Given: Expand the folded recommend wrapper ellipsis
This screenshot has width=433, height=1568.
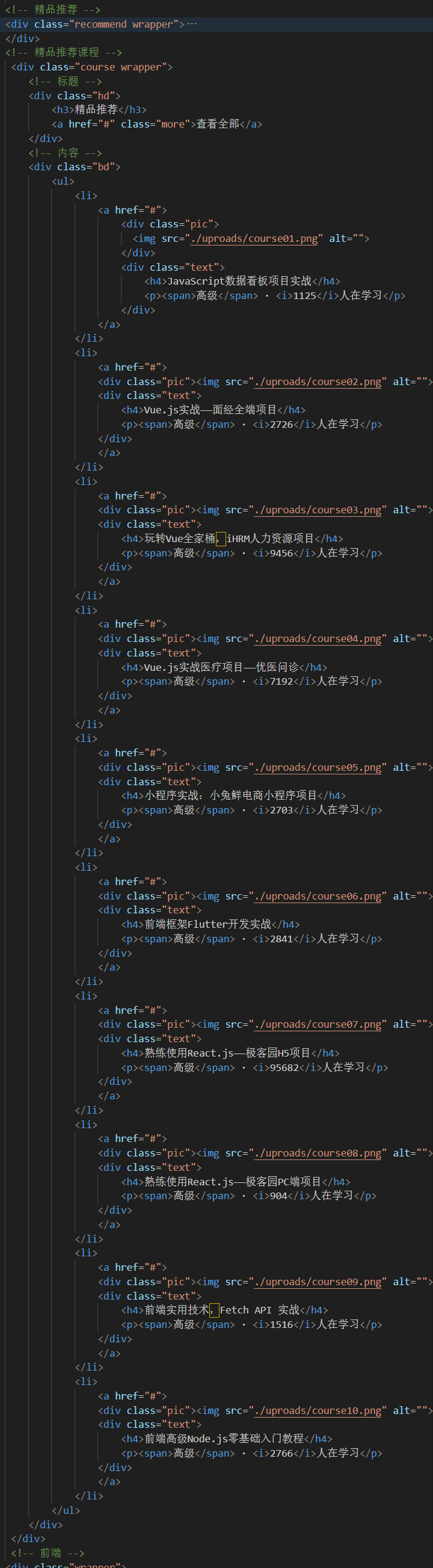Looking at the screenshot, I should [192, 24].
